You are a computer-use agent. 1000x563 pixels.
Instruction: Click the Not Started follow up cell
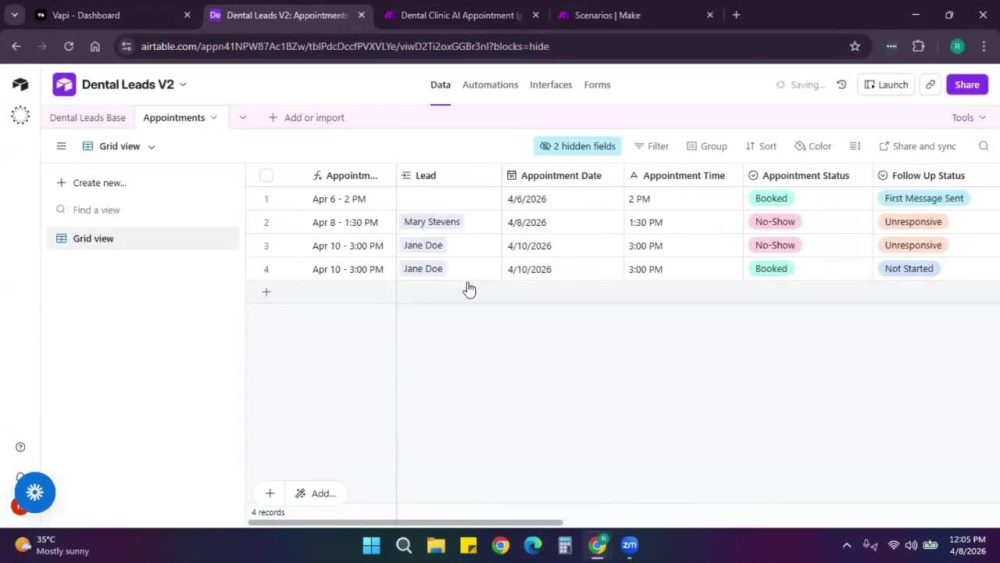click(936, 268)
